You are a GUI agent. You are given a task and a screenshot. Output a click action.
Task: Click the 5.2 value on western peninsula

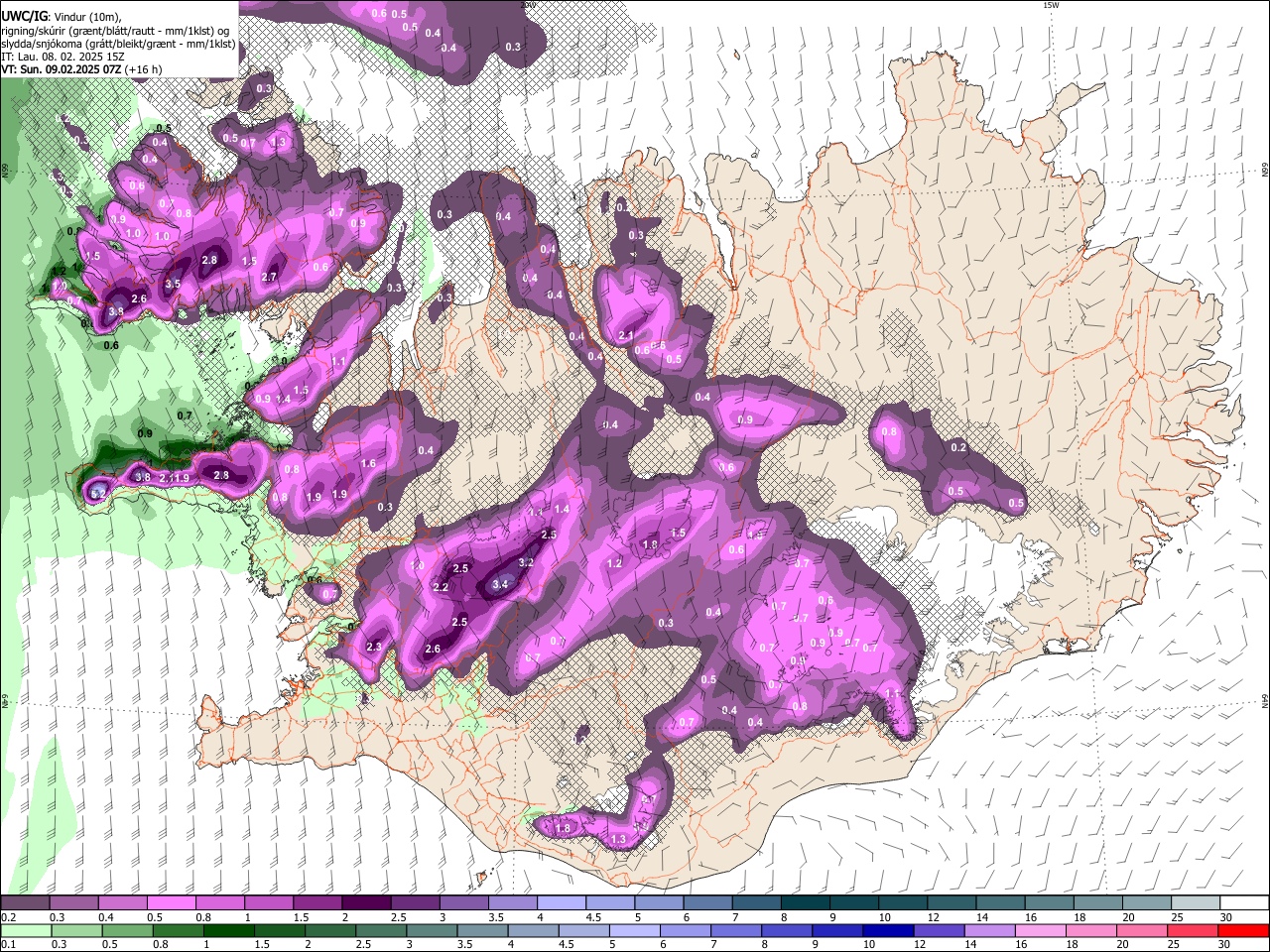click(98, 493)
